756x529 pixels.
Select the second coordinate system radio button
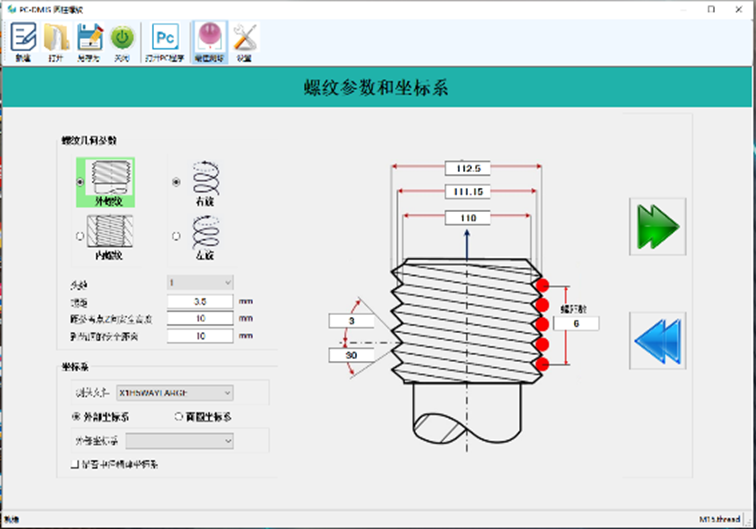(x=179, y=416)
